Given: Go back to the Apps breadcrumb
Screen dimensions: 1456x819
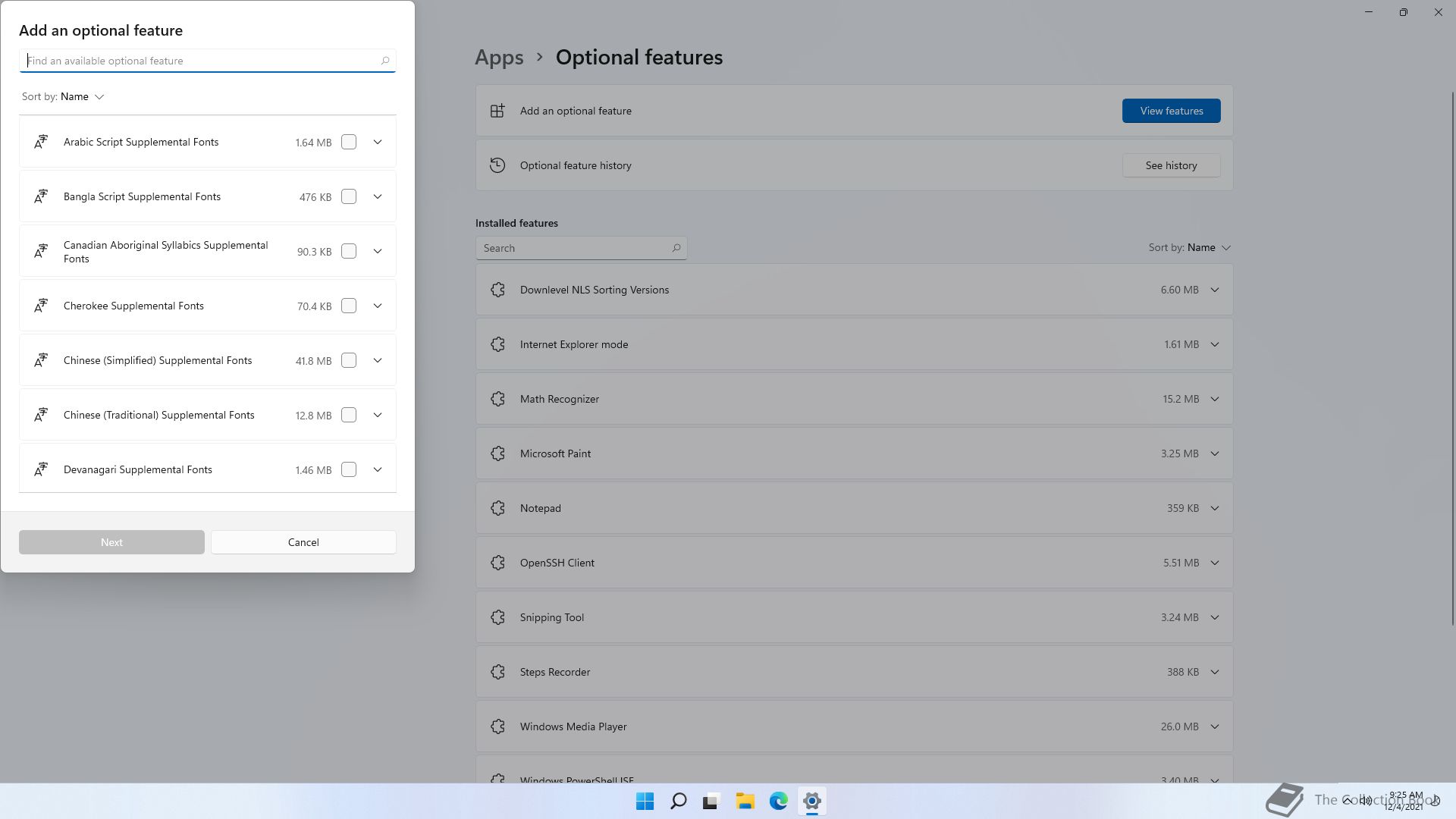Looking at the screenshot, I should 499,58.
